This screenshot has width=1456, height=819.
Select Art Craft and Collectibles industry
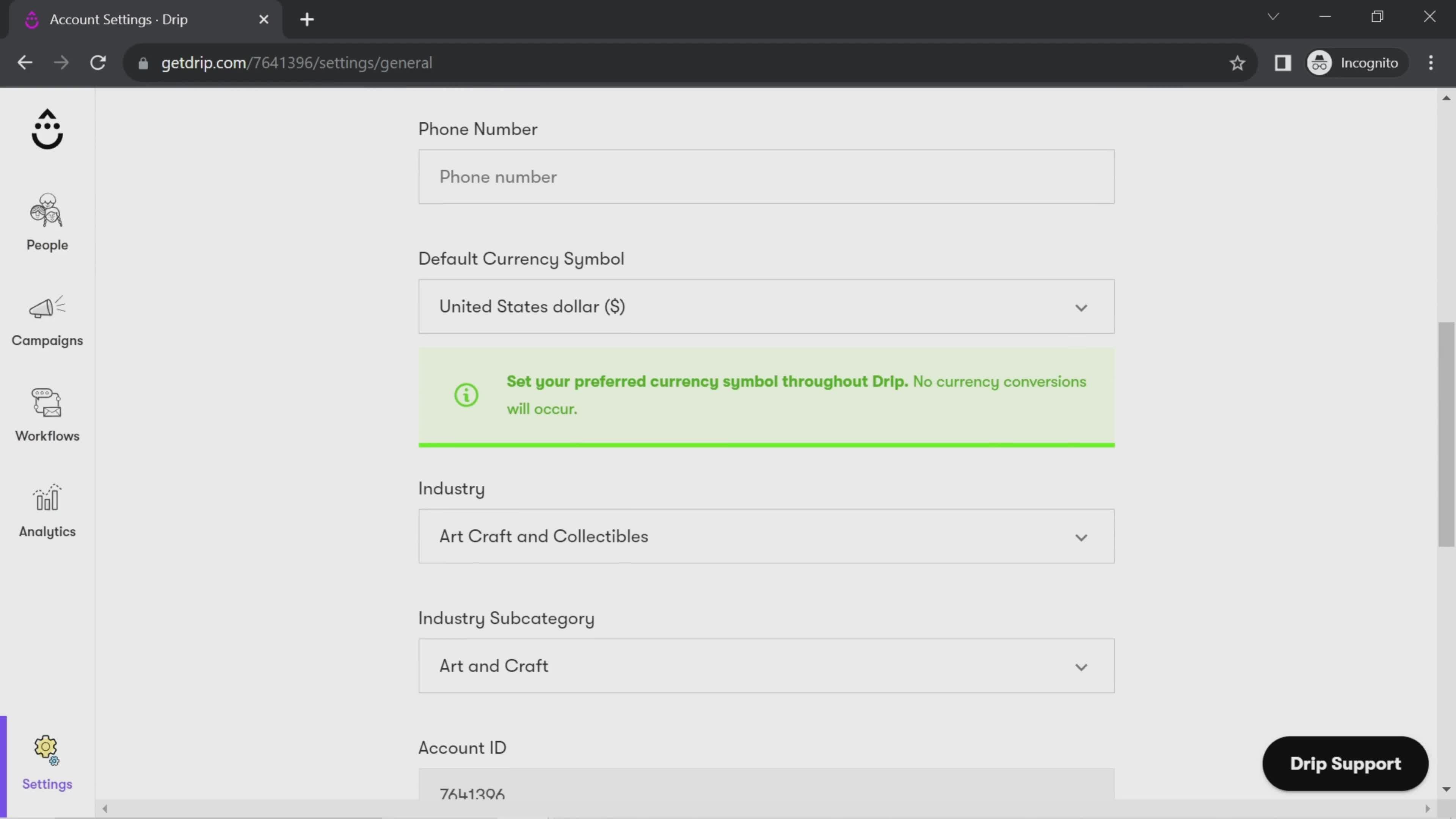pos(765,536)
